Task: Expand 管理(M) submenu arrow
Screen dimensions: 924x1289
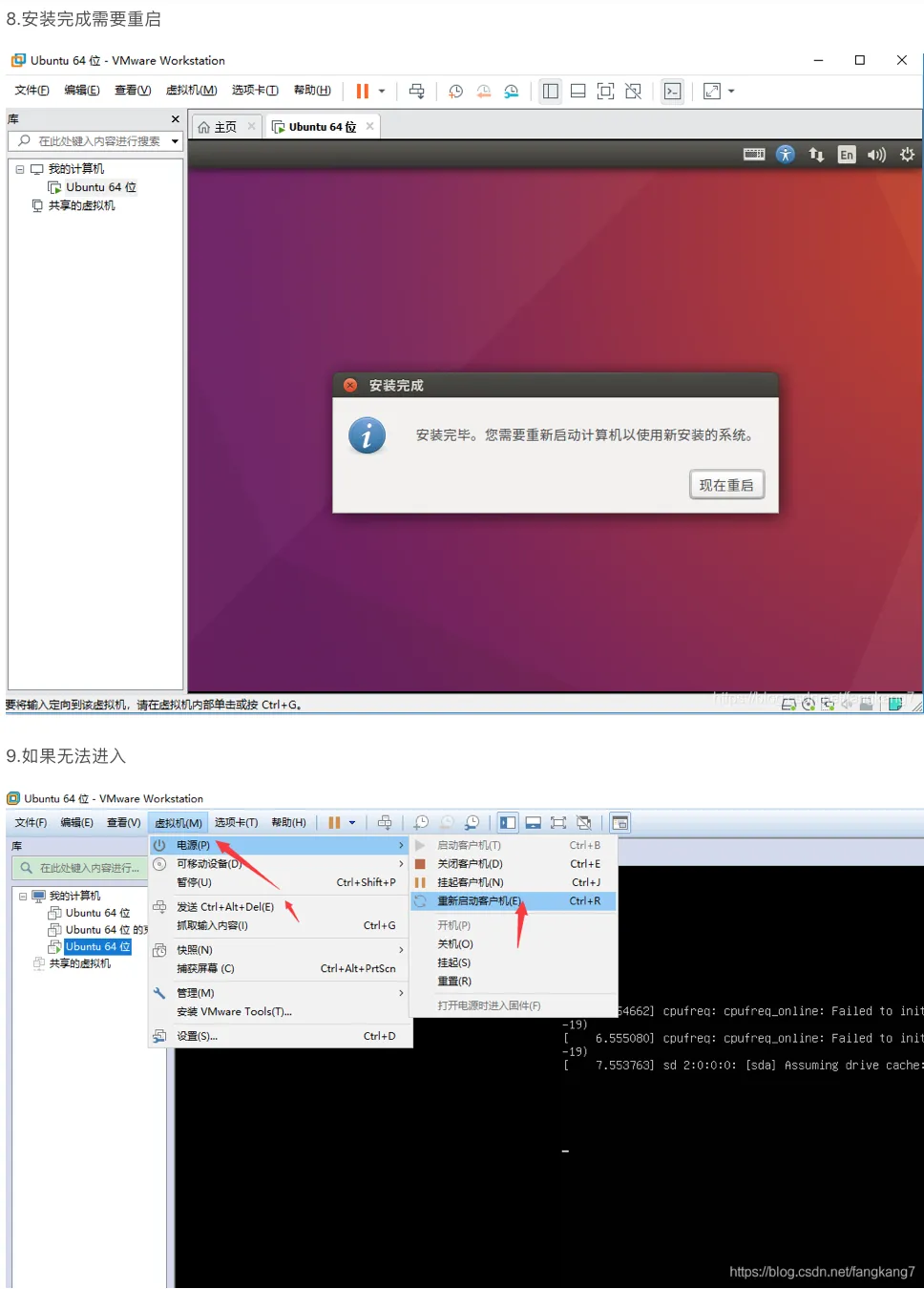Action: pos(401,993)
